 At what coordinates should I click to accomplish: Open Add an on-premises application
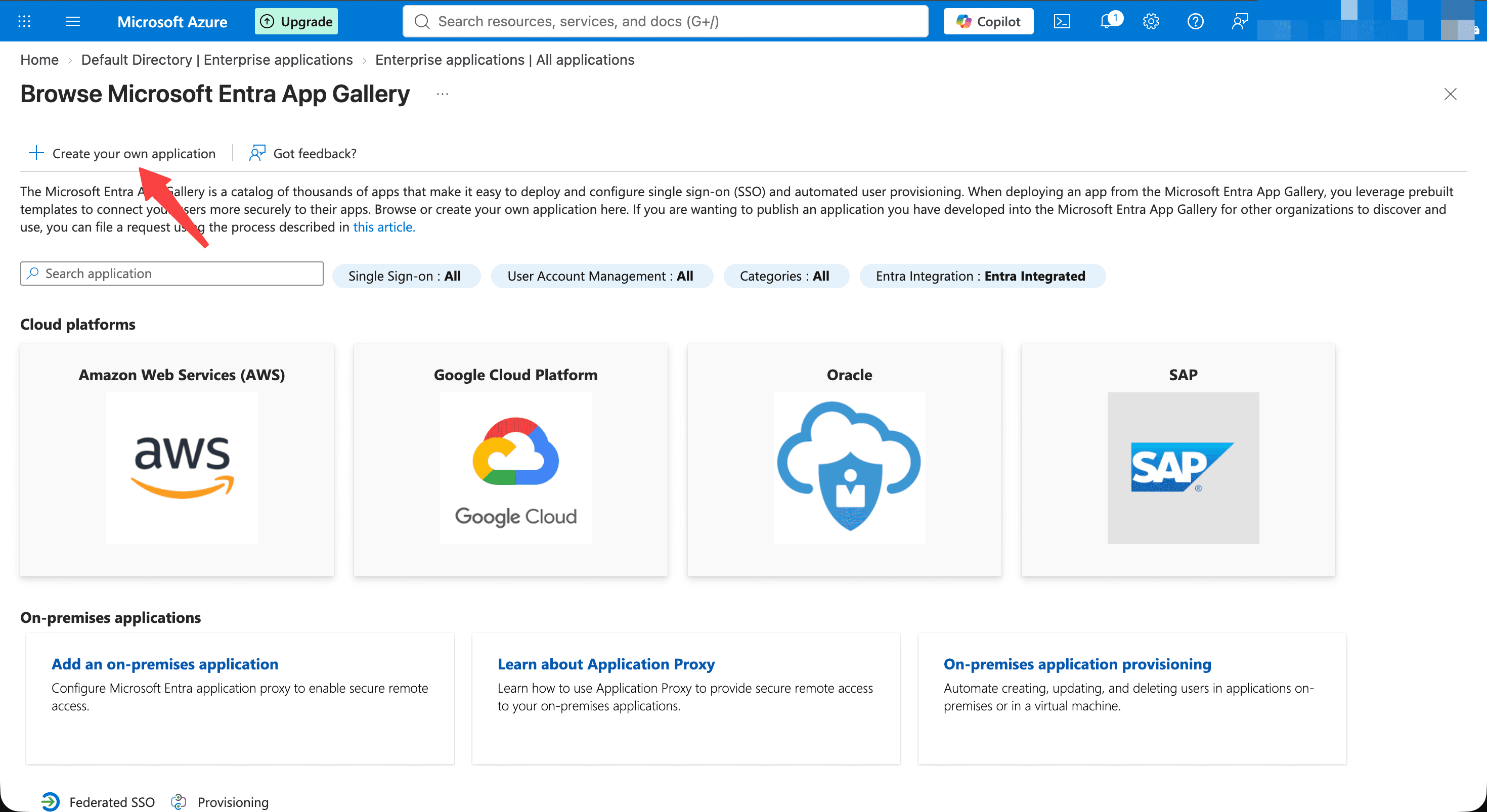pos(165,664)
